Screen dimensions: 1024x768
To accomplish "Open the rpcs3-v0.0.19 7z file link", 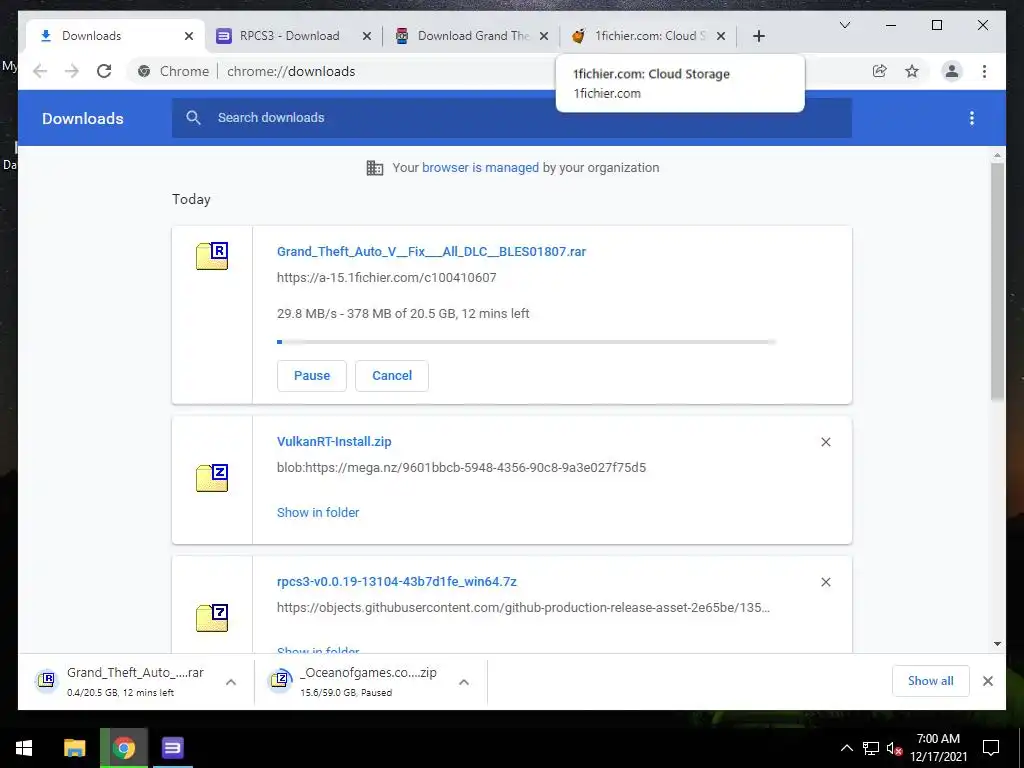I will pos(396,581).
